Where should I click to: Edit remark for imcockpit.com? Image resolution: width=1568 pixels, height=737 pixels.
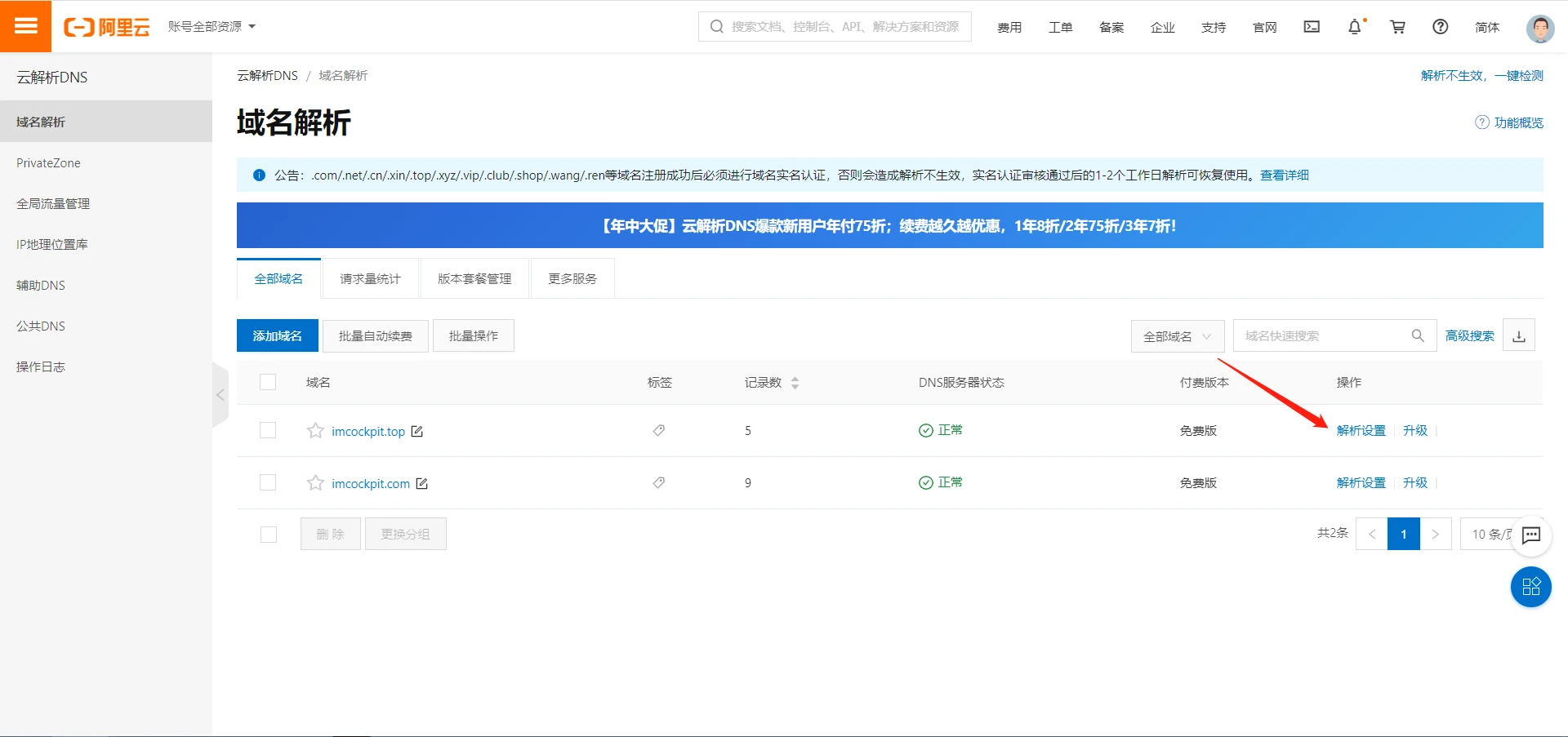[422, 483]
